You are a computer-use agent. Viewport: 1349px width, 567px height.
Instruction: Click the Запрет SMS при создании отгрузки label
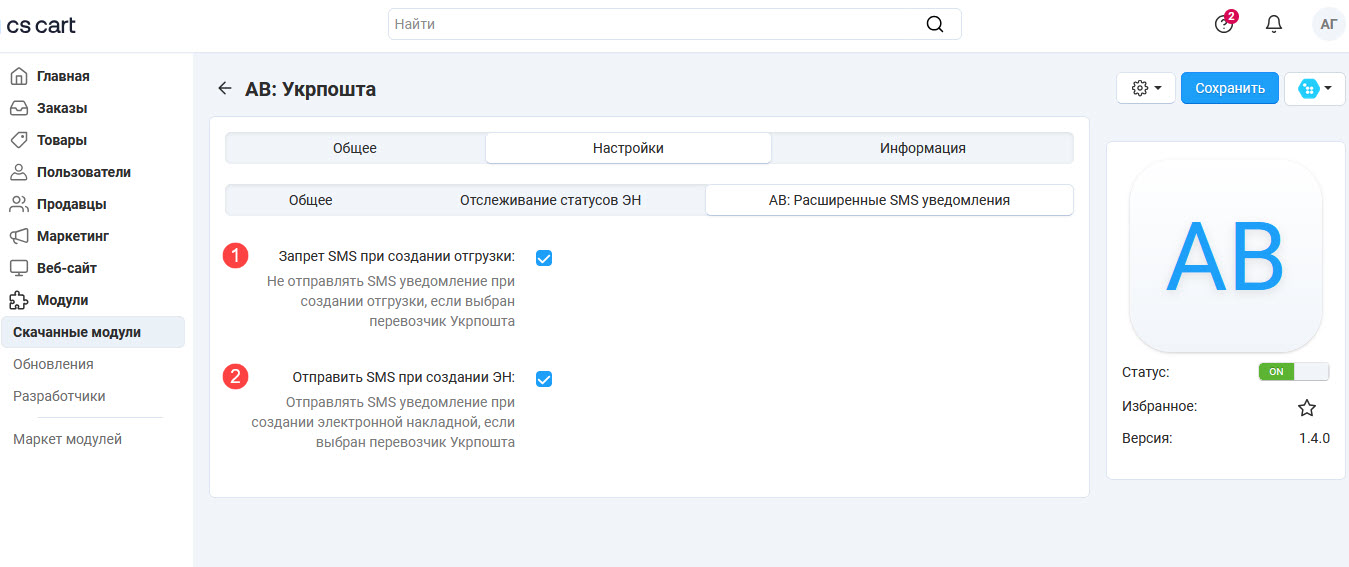397,257
